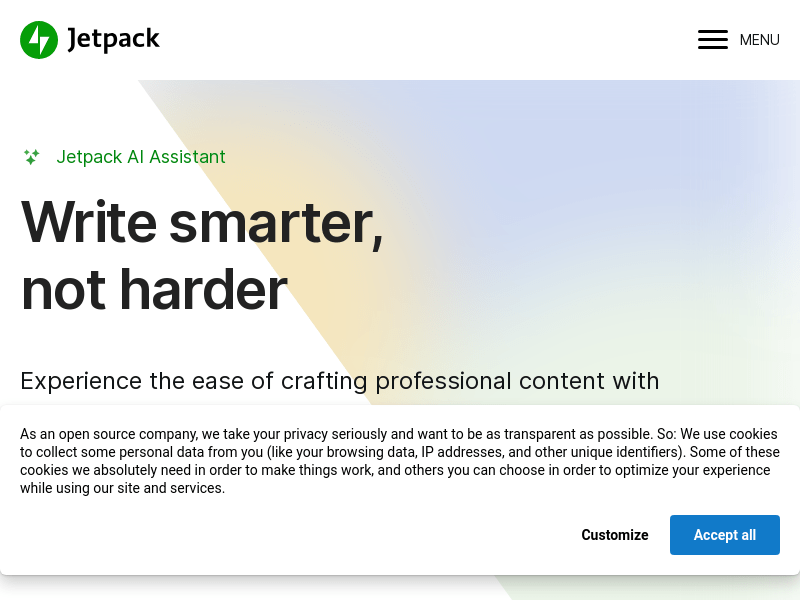Image resolution: width=800 pixels, height=600 pixels.
Task: Click the green Jetpack lightning logo icon
Action: 39,40
